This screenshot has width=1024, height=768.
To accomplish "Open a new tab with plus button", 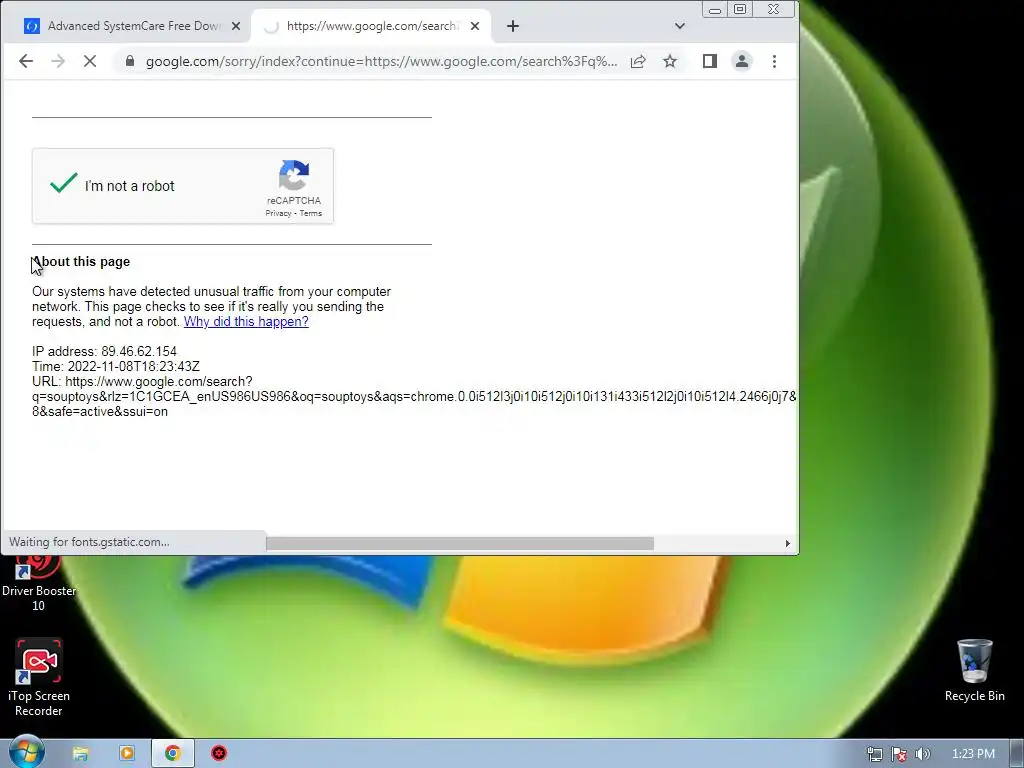I will (513, 26).
